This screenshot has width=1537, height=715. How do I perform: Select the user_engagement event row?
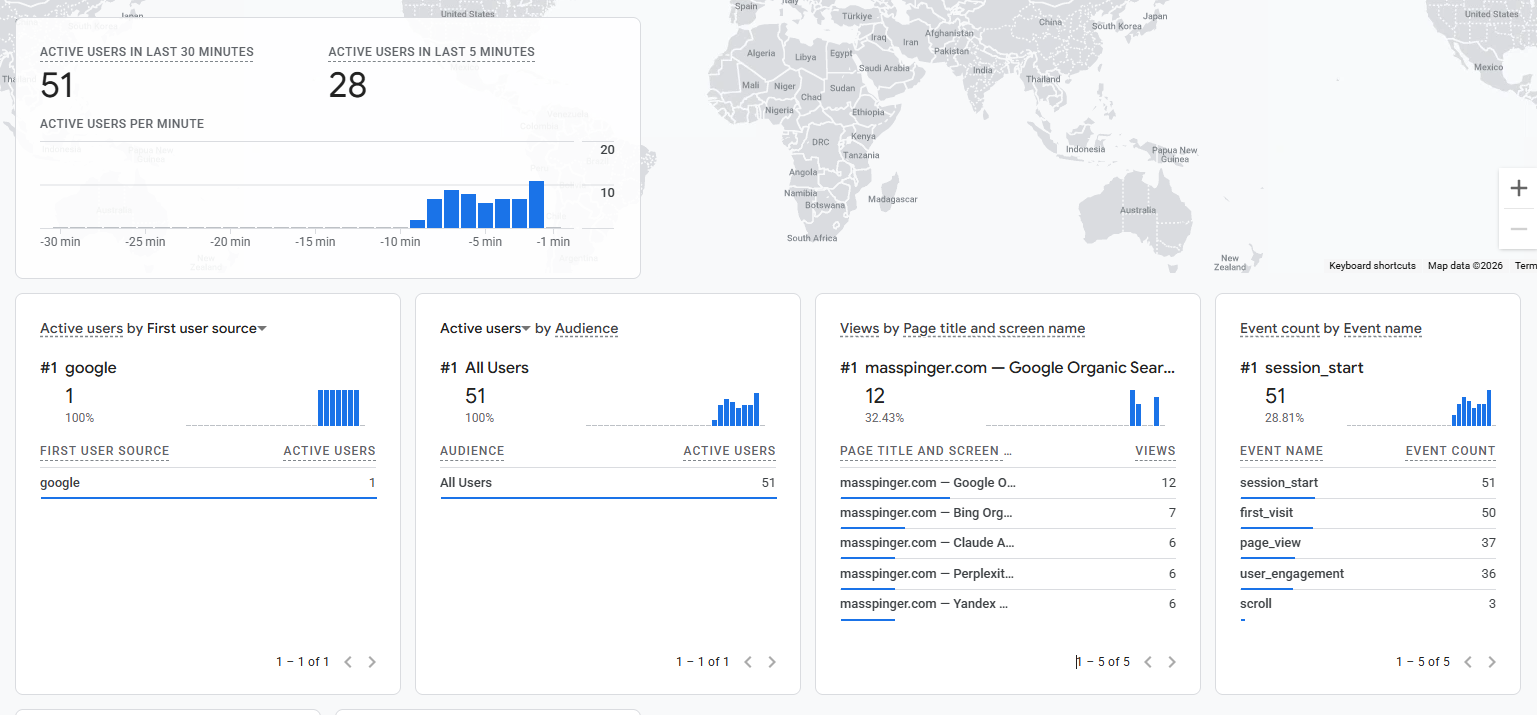(1368, 574)
